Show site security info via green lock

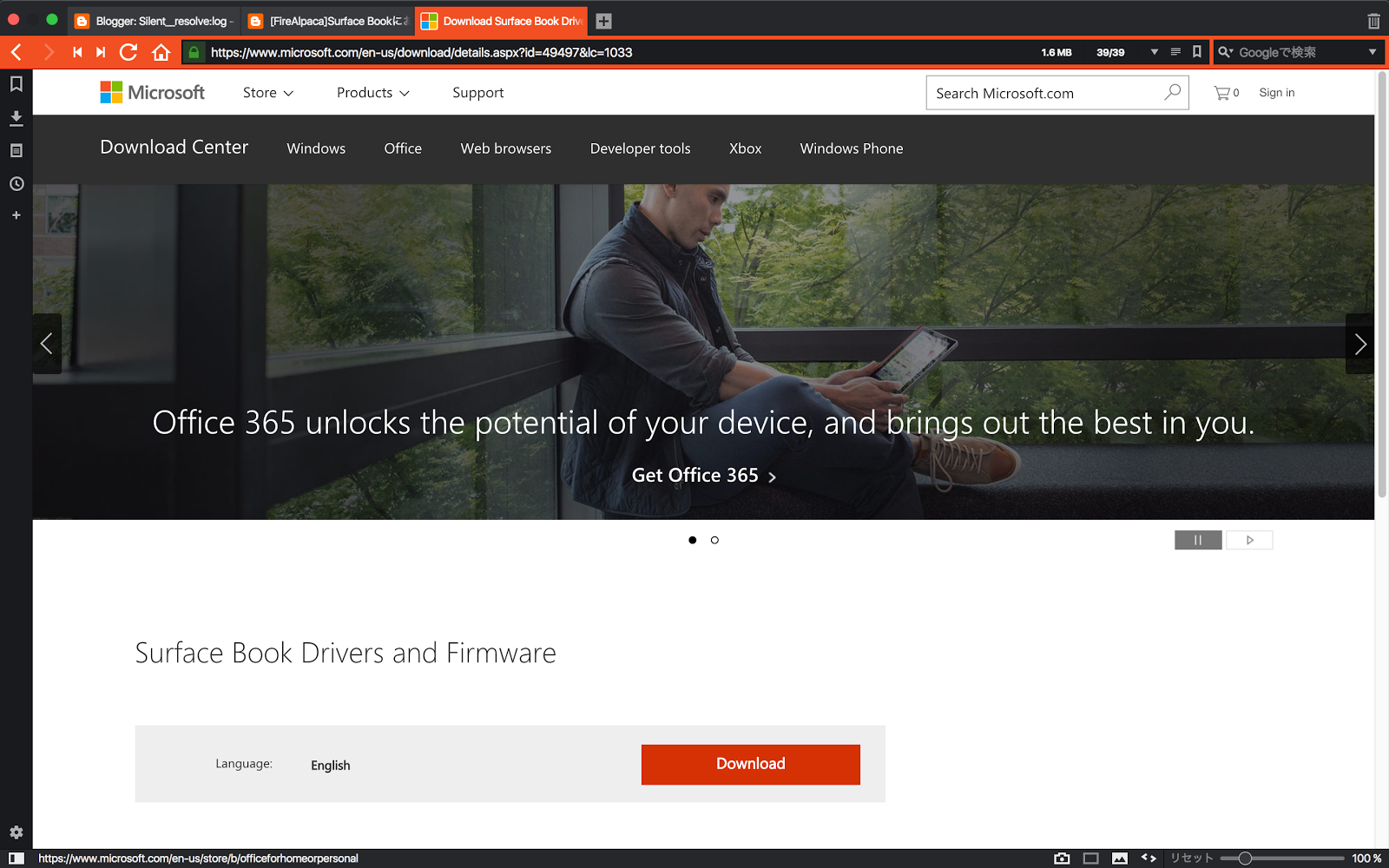194,52
